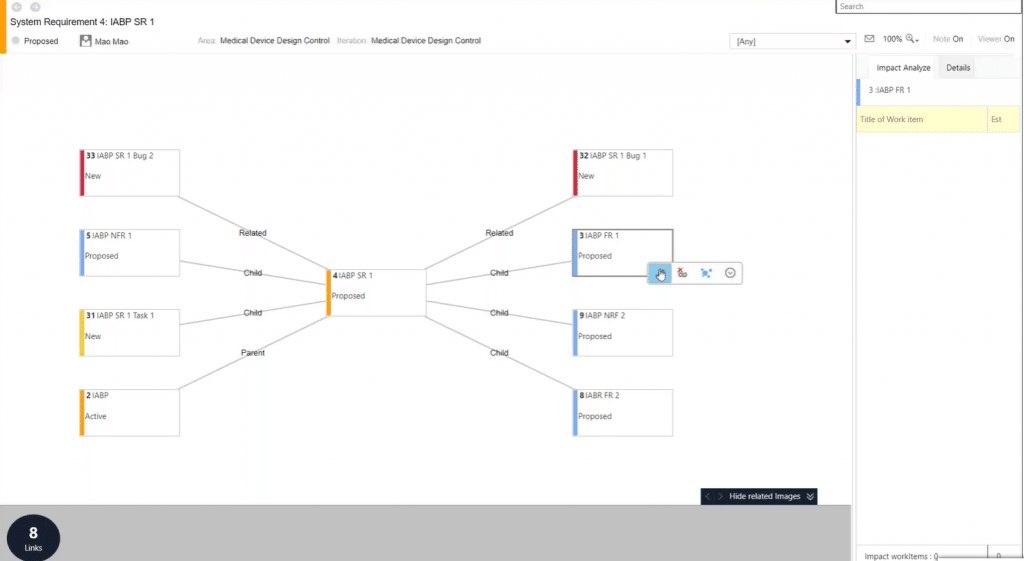This screenshot has height=561, width=1024.
Task: Click Related link label near Bug 2
Action: pos(253,233)
